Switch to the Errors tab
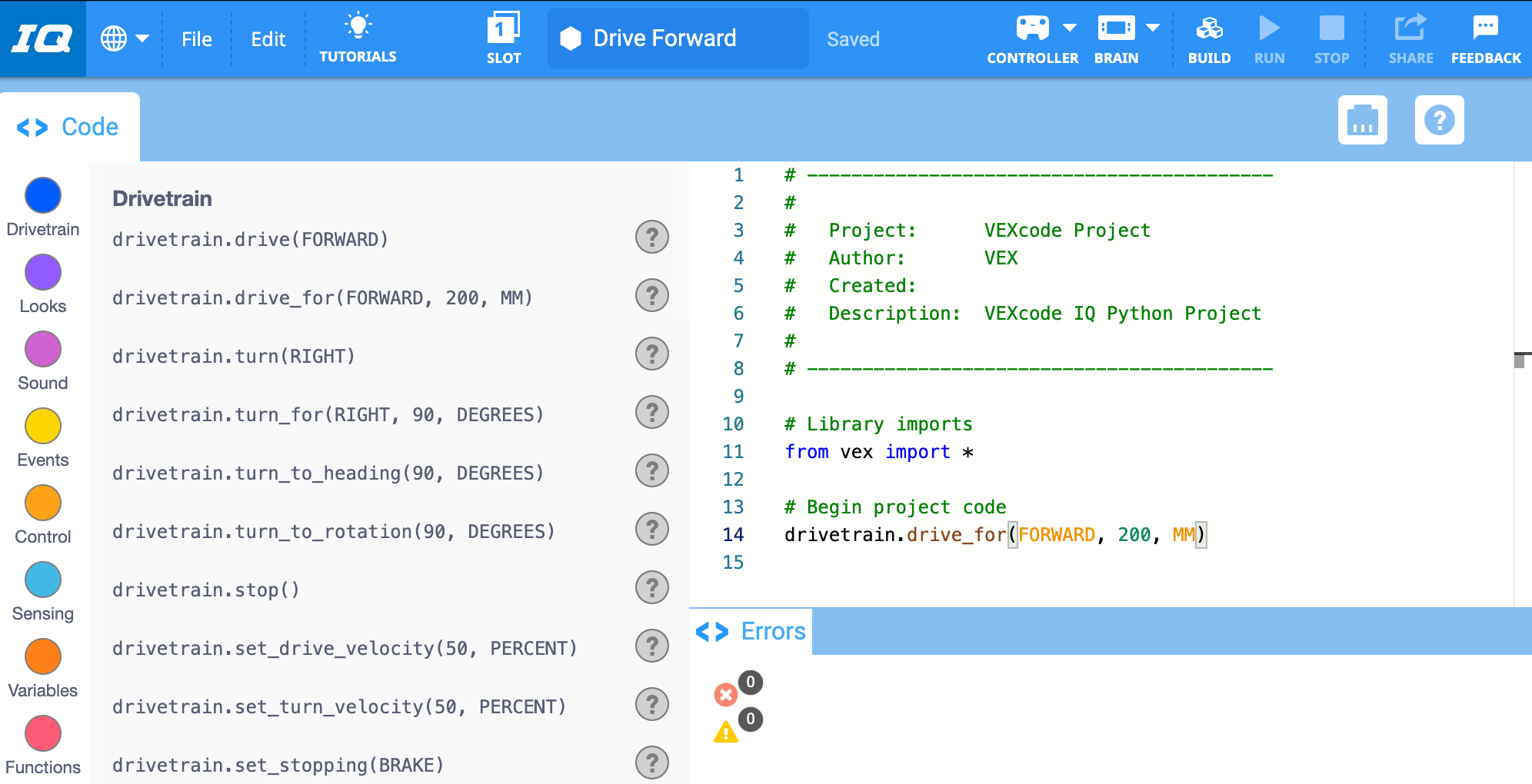The height and width of the screenshot is (784, 1532). [x=751, y=631]
